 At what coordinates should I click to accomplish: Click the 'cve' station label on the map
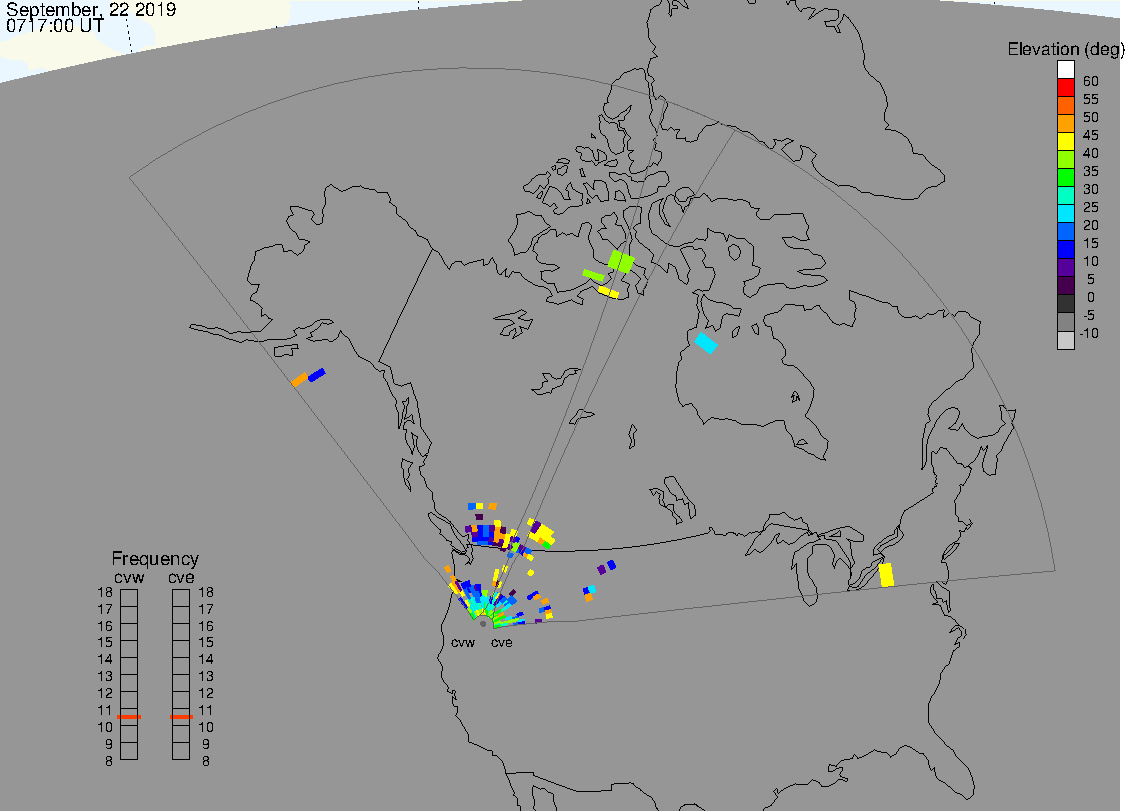pos(502,642)
